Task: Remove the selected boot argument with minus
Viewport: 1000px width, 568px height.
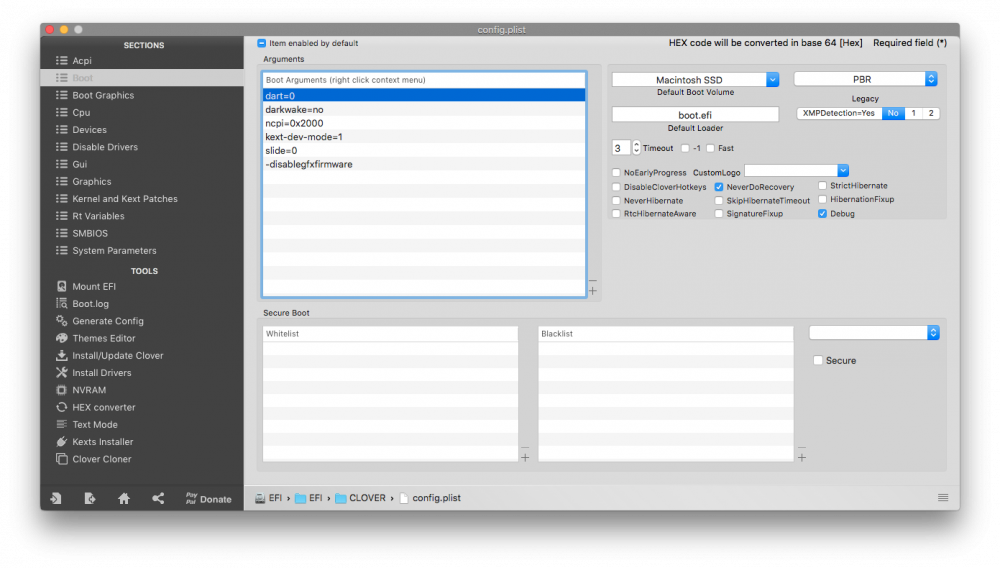Action: pyautogui.click(x=592, y=280)
